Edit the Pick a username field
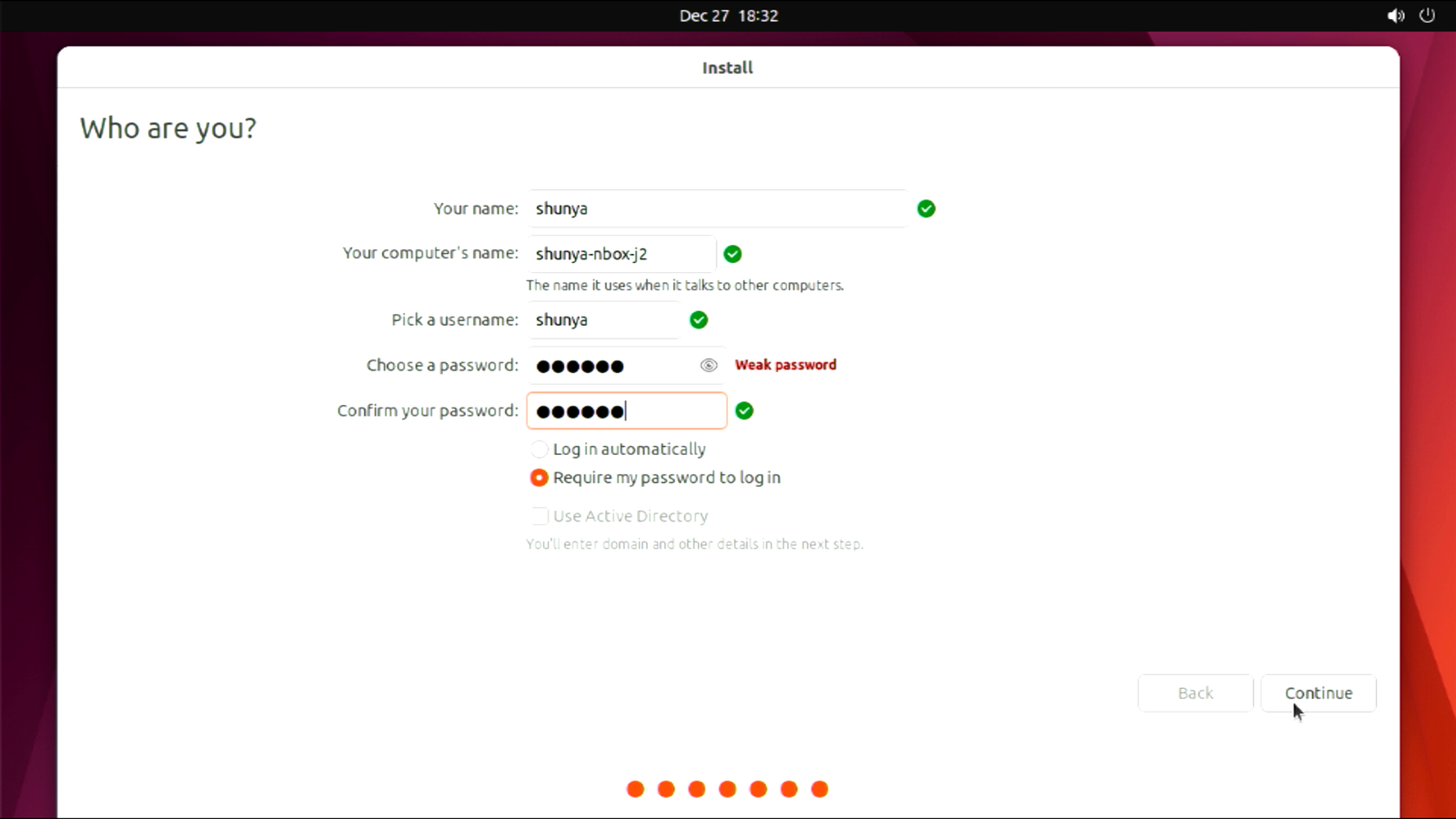The image size is (1456, 819). 603,320
